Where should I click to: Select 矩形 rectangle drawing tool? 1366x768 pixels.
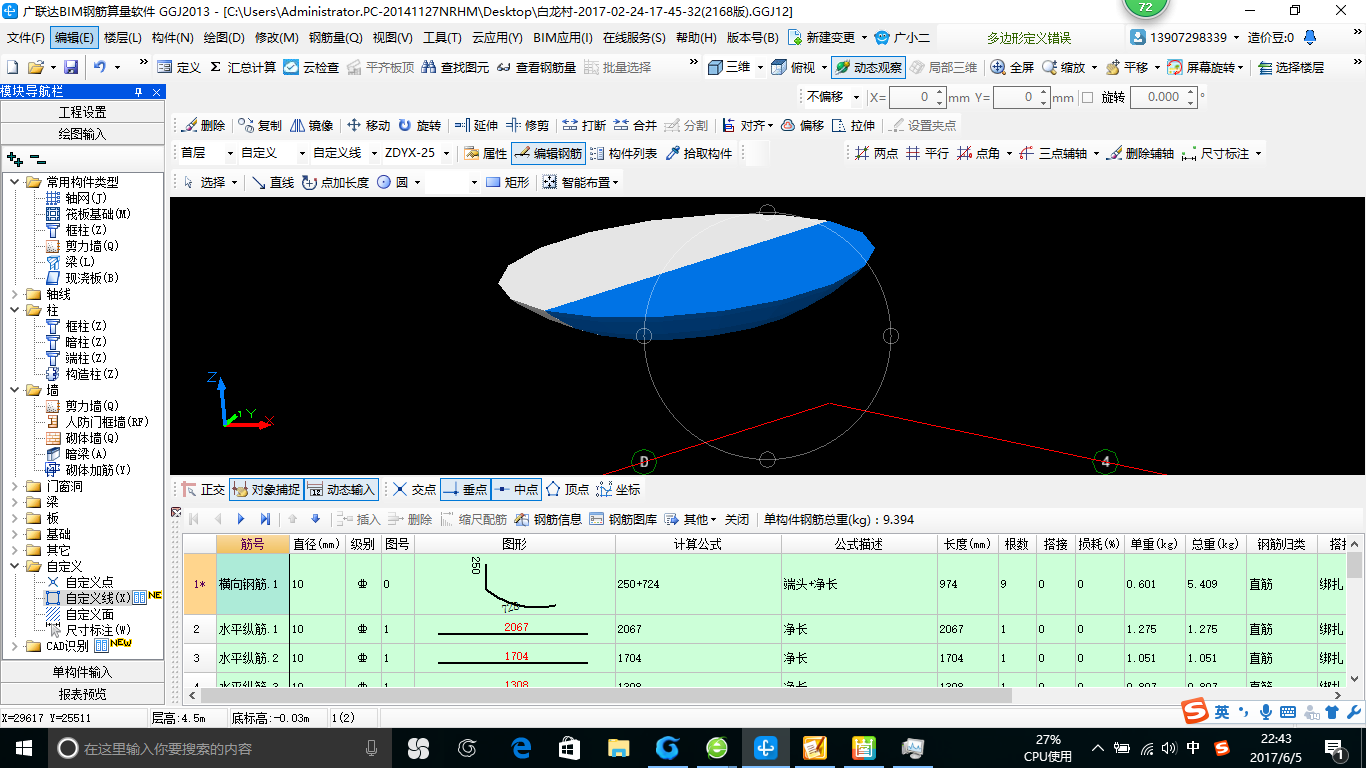click(507, 182)
